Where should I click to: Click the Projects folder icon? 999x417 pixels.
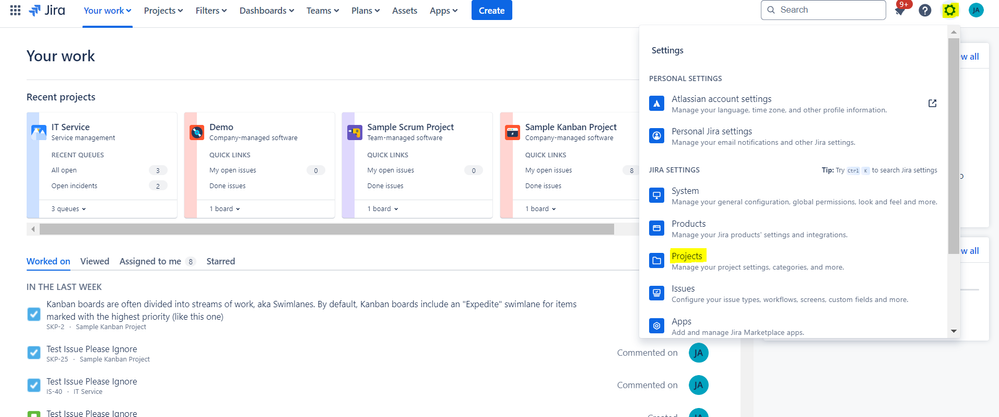(x=656, y=261)
